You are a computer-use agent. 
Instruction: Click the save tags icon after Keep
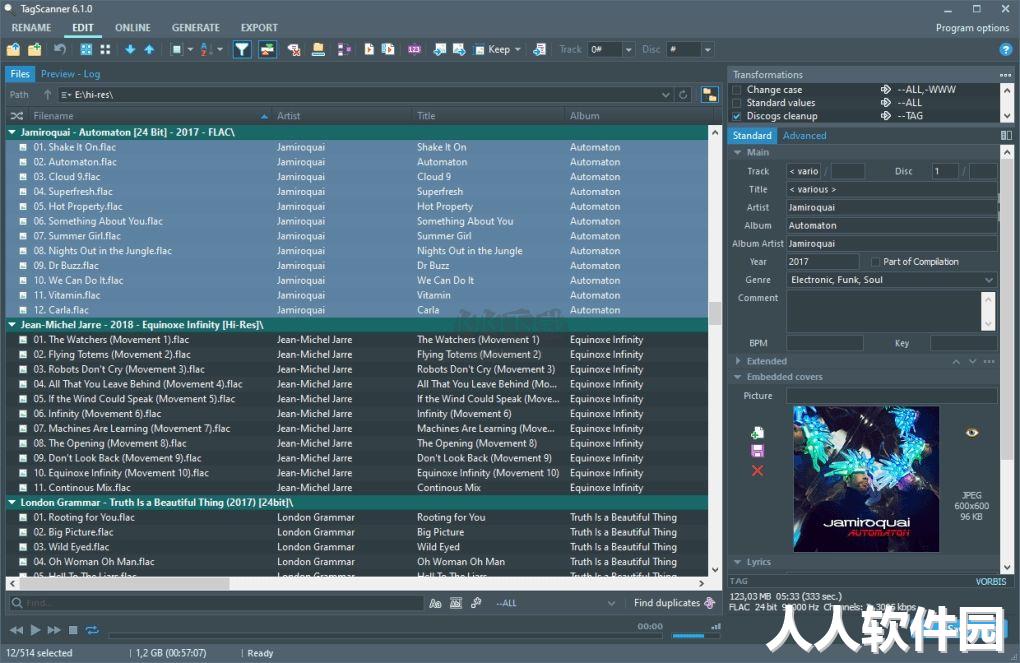(539, 49)
